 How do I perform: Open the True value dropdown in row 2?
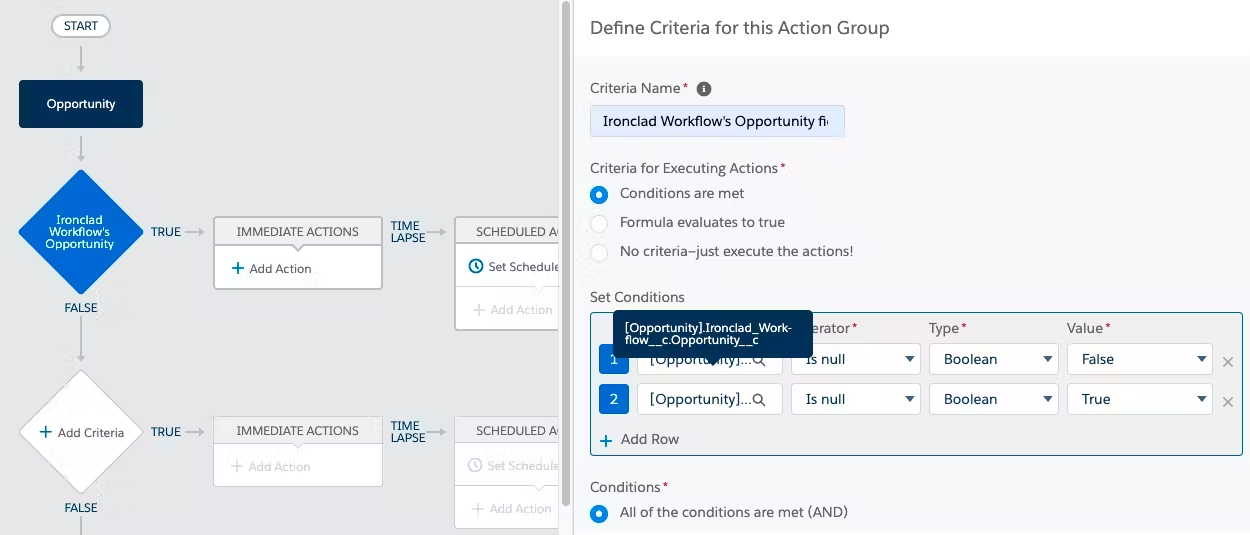1140,399
